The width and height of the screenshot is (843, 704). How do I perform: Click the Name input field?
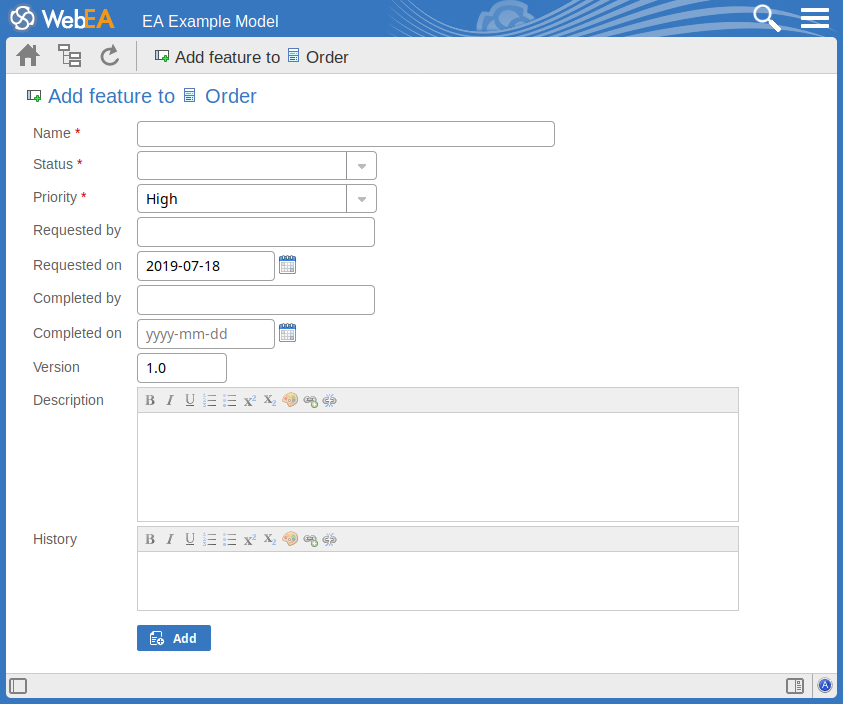(x=345, y=134)
